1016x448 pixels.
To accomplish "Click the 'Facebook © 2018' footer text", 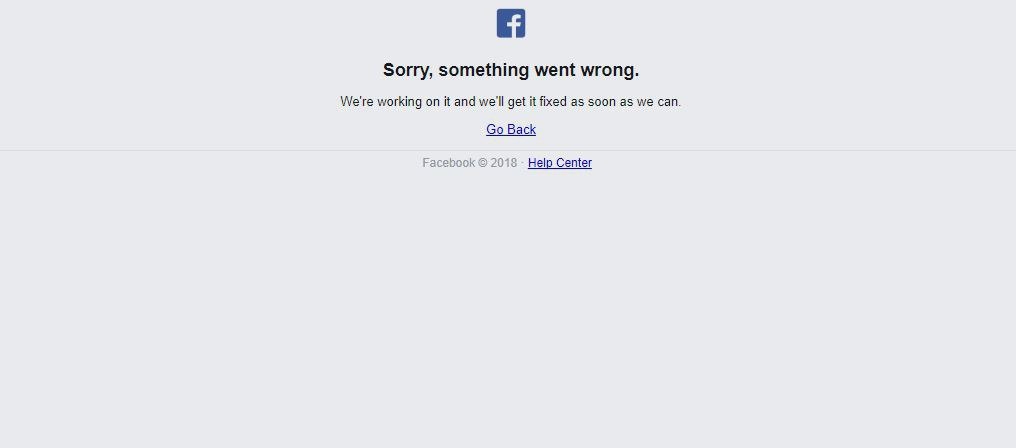I will (x=470, y=163).
